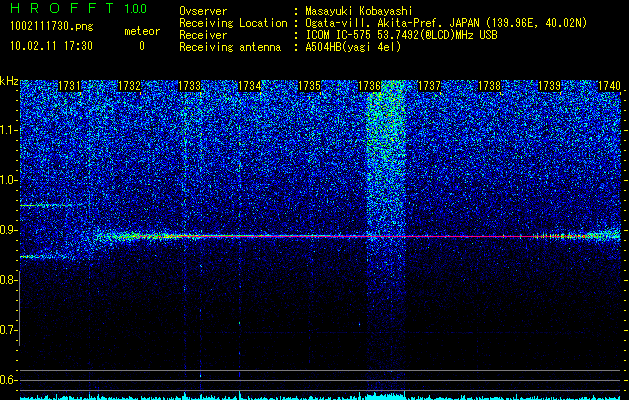629x400 pixels.
Task: Click the date stamp 10.02.11 17:30
Action: pos(51,46)
